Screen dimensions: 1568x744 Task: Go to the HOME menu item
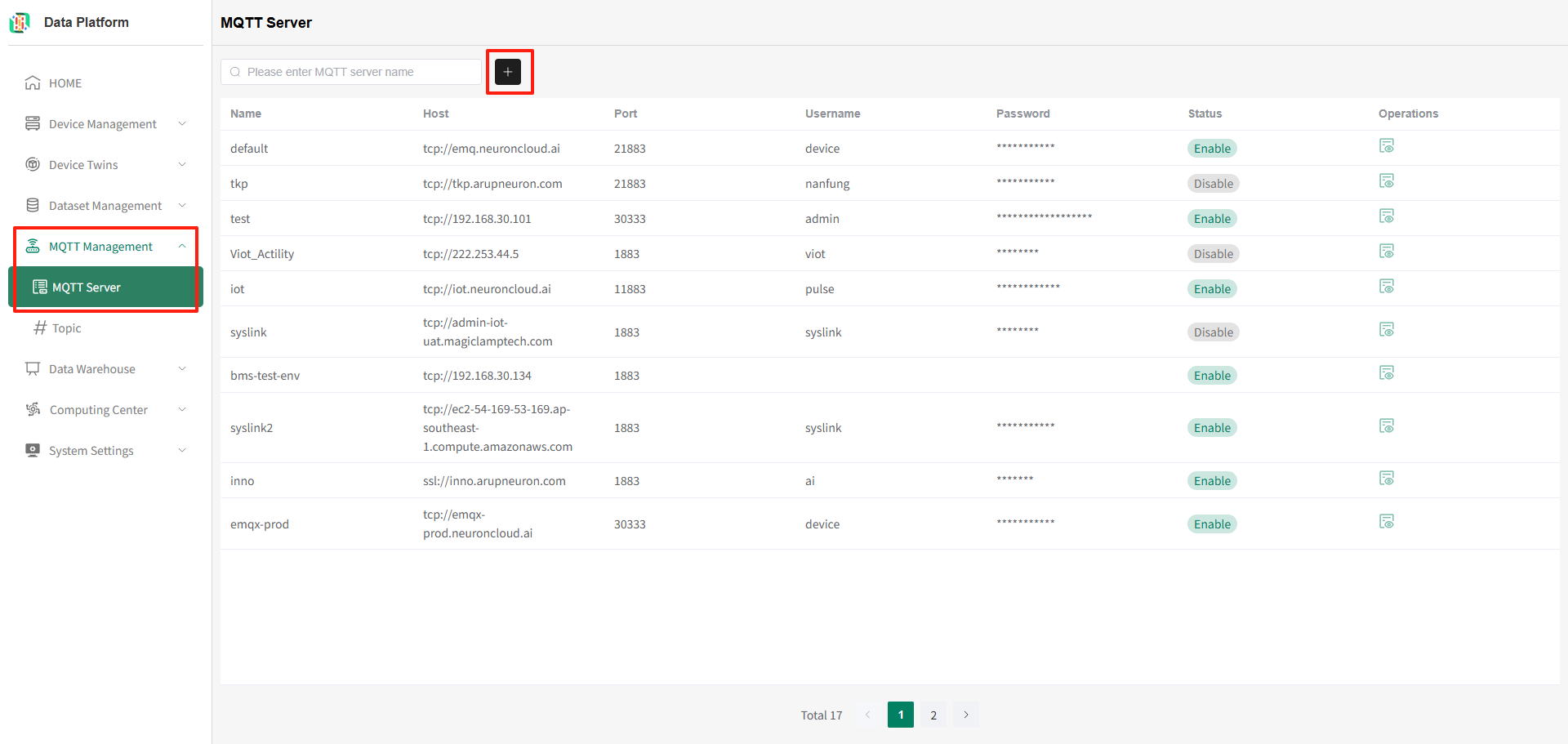point(65,83)
